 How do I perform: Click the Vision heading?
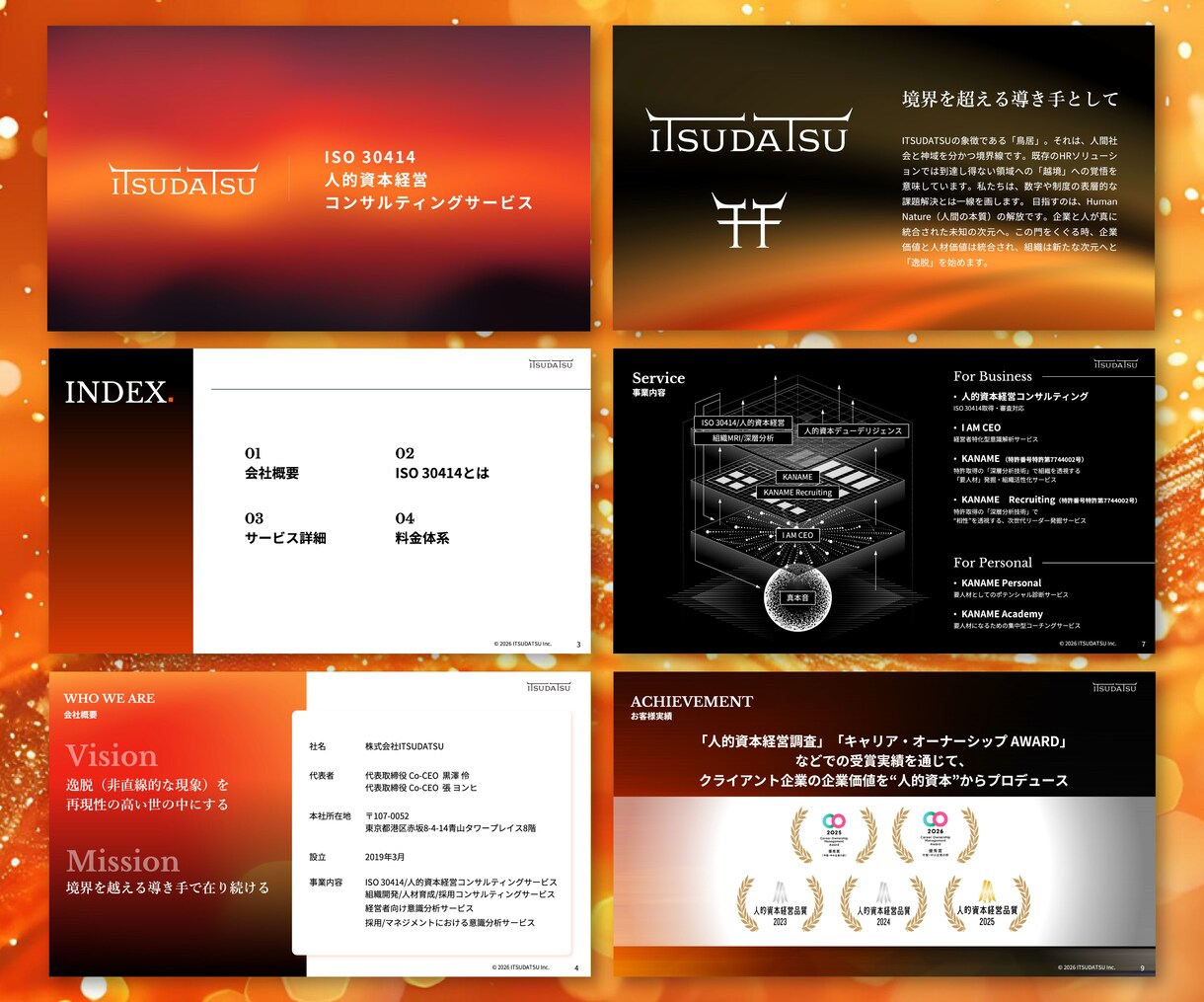112,756
